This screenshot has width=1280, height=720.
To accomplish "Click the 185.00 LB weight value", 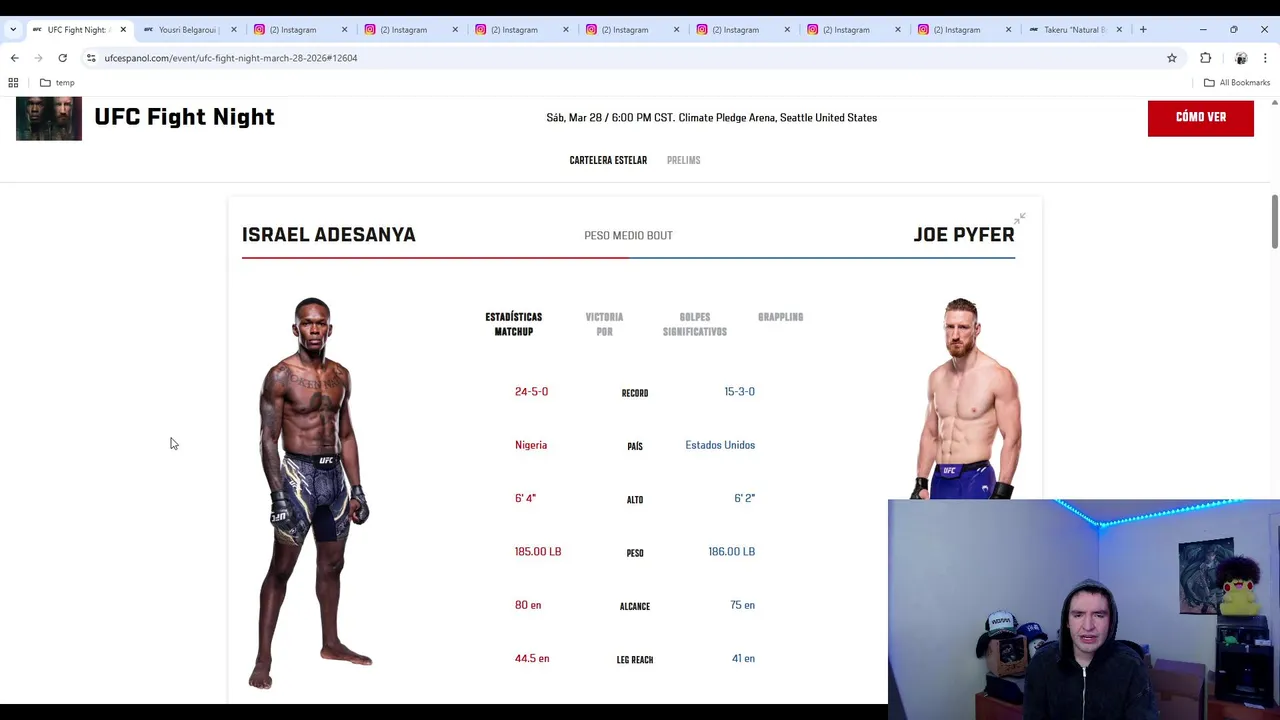I will click(538, 552).
